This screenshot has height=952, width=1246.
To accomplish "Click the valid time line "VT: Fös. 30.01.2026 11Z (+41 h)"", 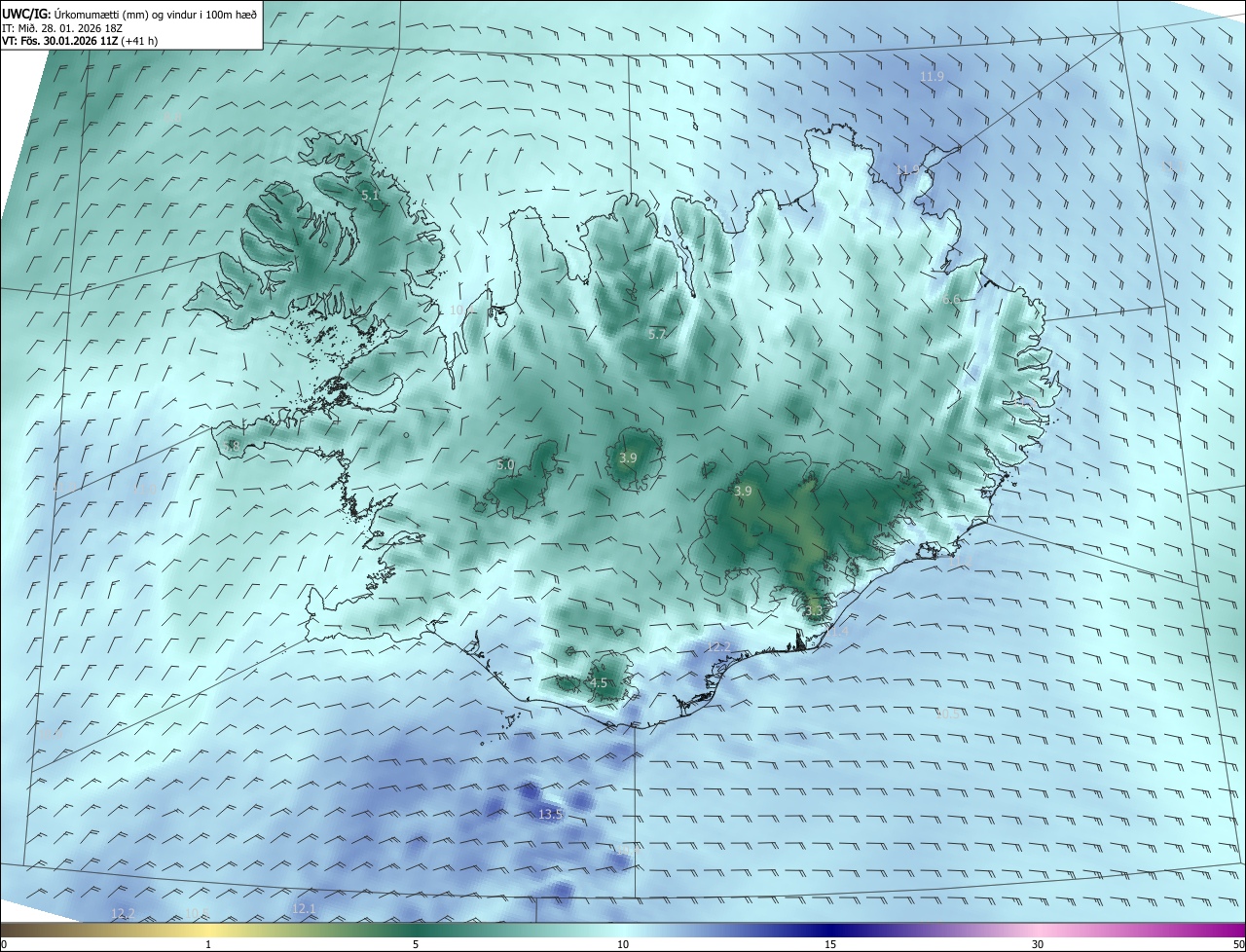I will pyautogui.click(x=80, y=41).
